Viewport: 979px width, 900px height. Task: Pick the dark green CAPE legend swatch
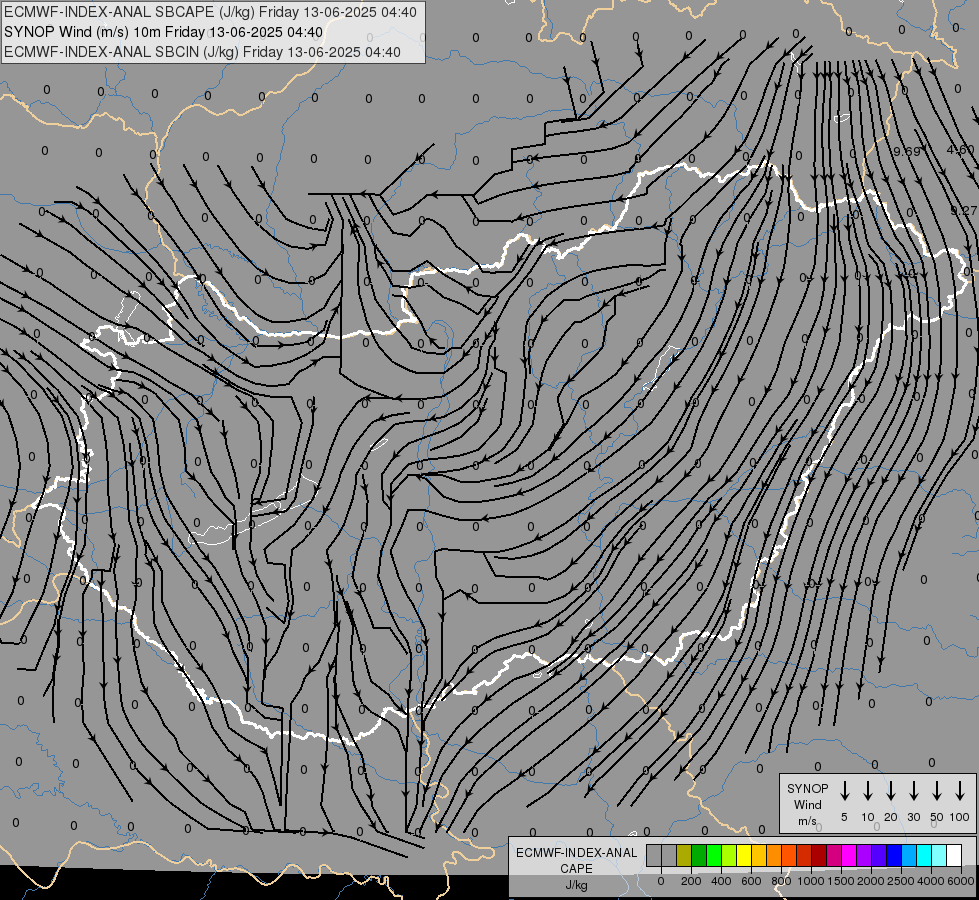coord(699,855)
